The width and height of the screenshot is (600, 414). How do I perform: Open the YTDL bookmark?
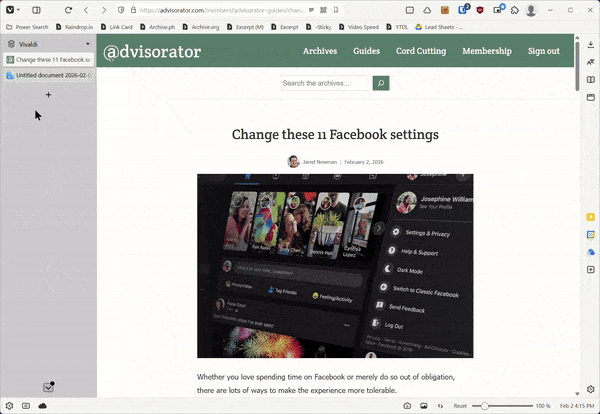397,27
